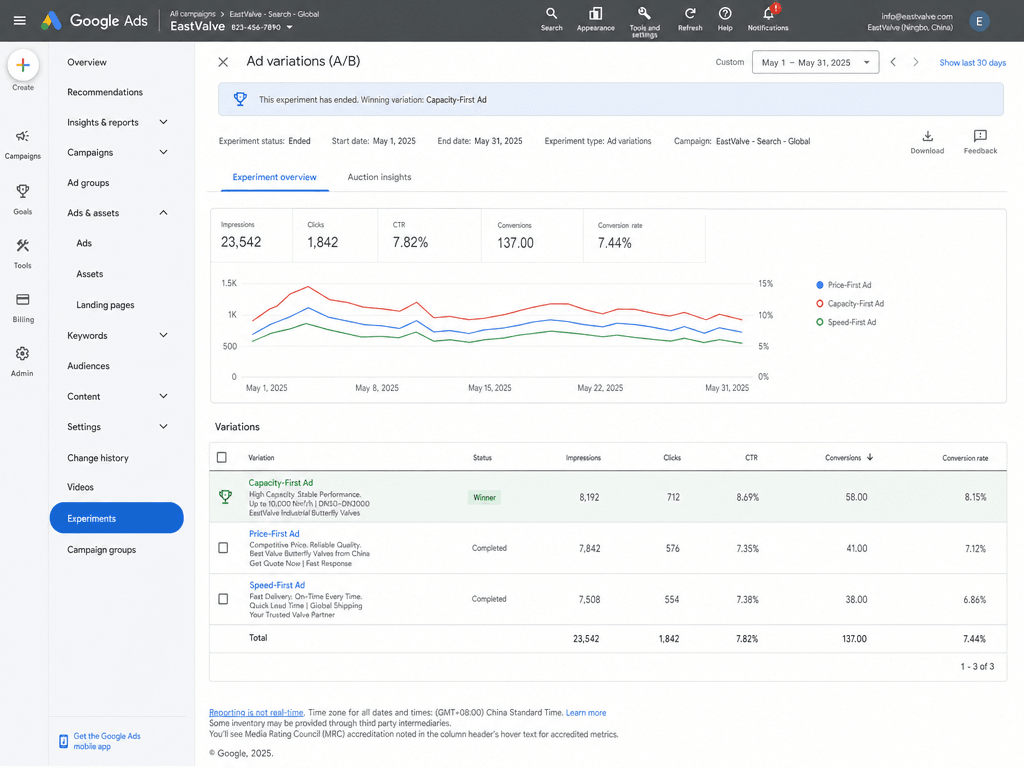Switch to Auction insights tab

(379, 178)
